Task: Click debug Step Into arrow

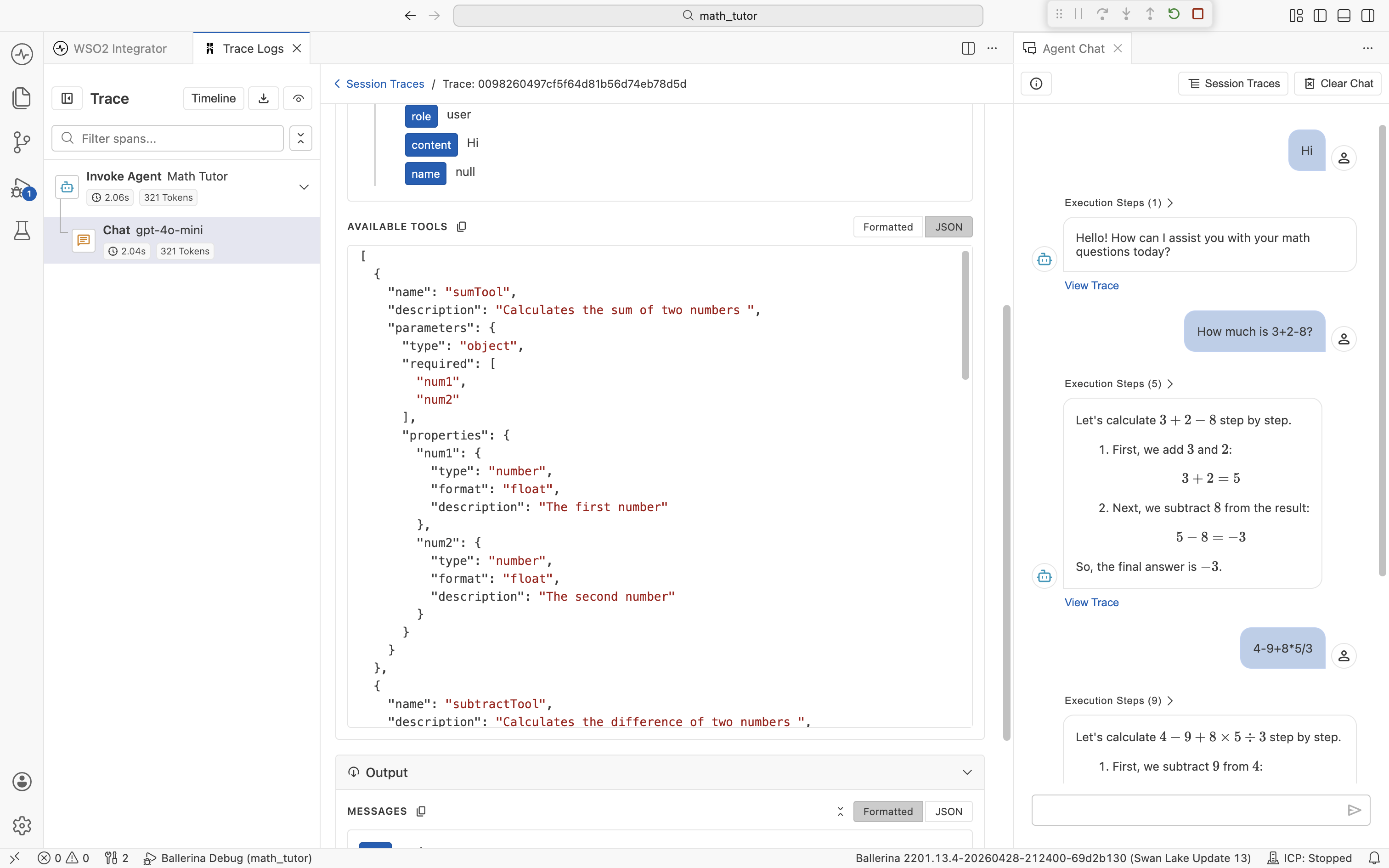Action: coord(1126,14)
